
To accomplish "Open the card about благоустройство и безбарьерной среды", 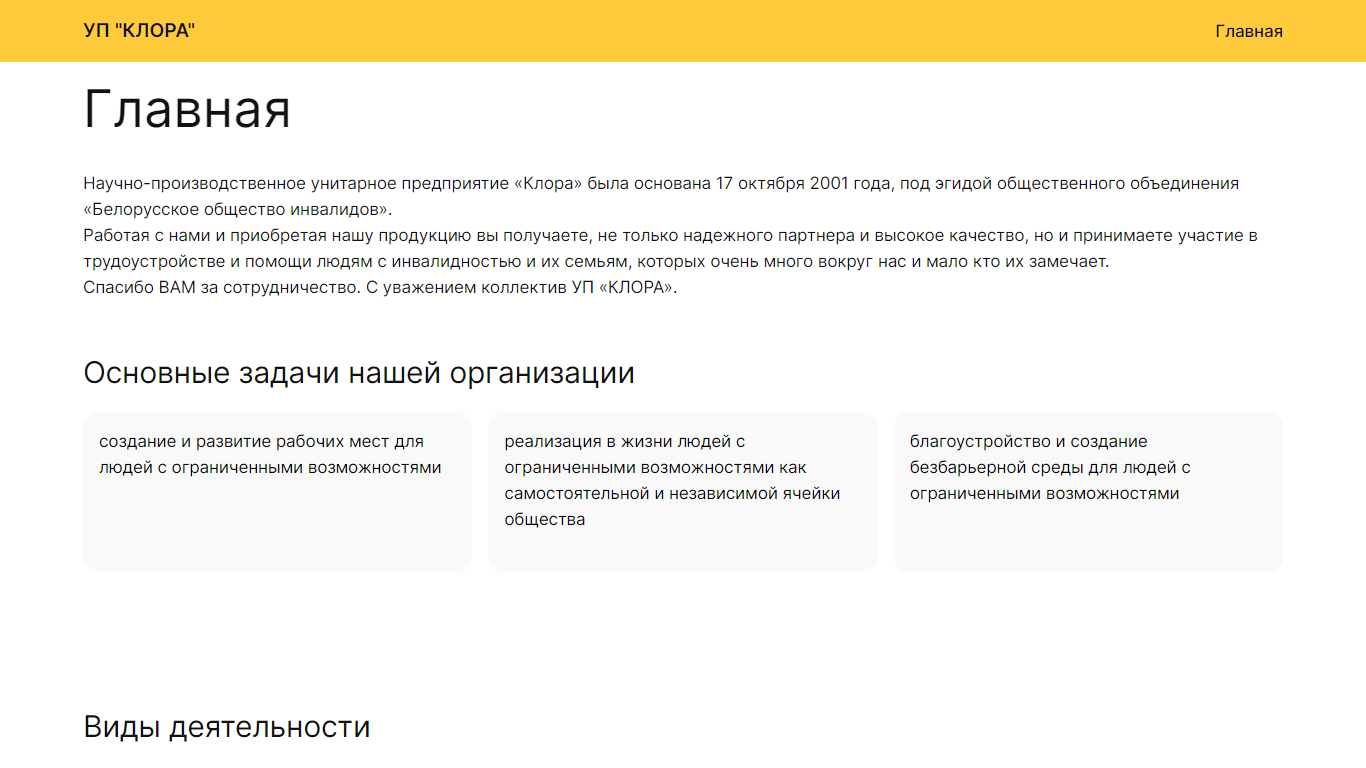I will tap(1088, 492).
